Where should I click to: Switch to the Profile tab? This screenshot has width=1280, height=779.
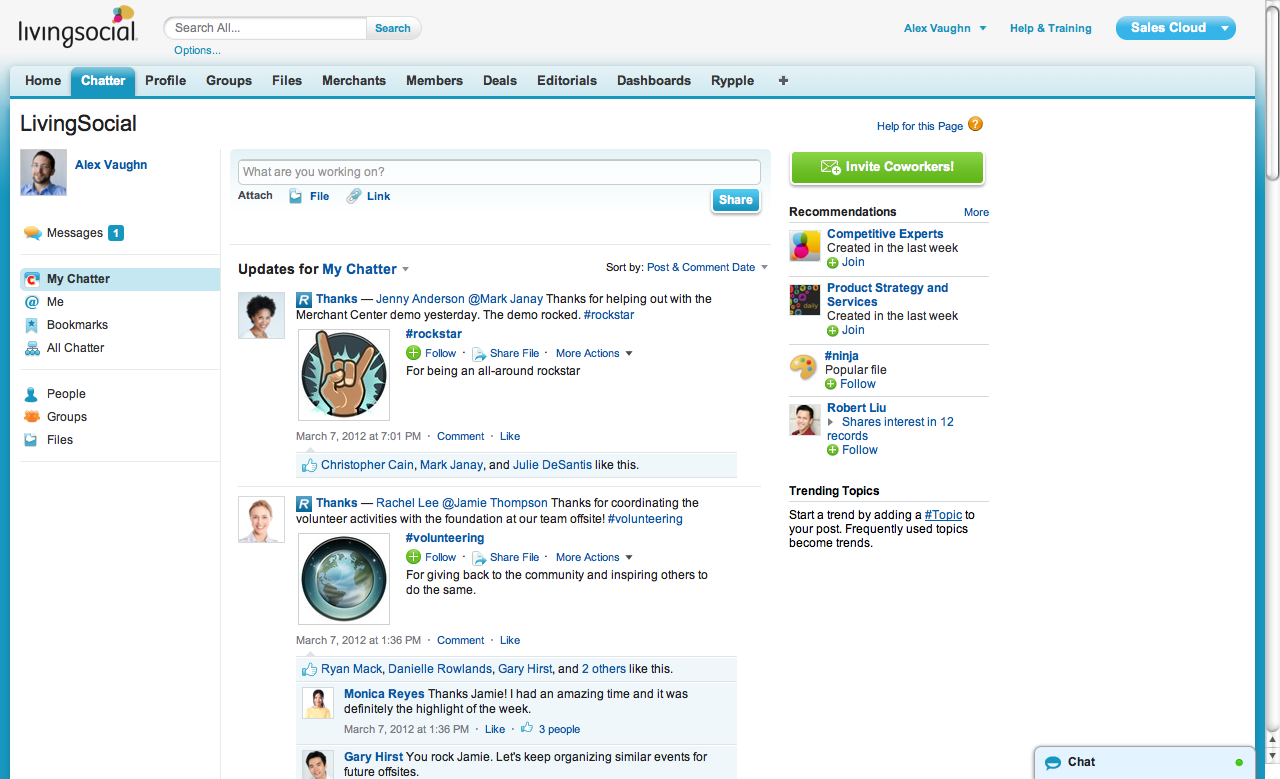(x=166, y=81)
